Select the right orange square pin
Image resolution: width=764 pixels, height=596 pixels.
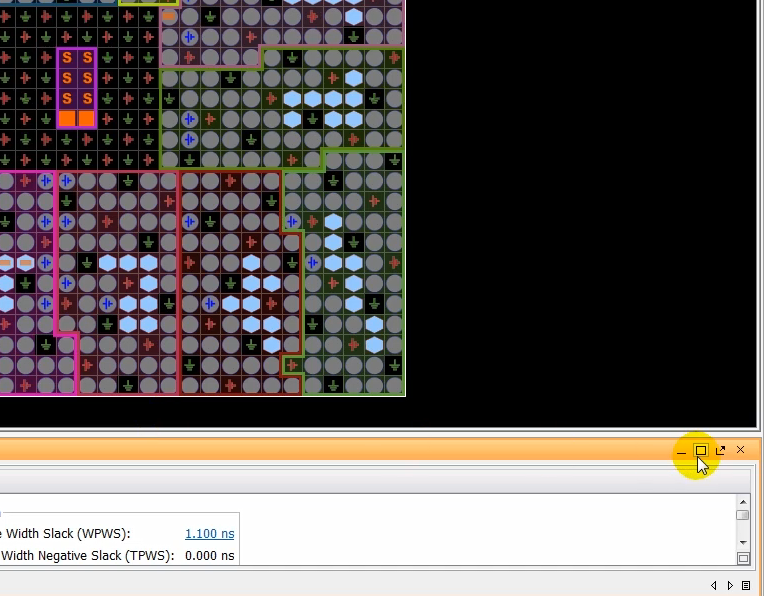tap(87, 119)
